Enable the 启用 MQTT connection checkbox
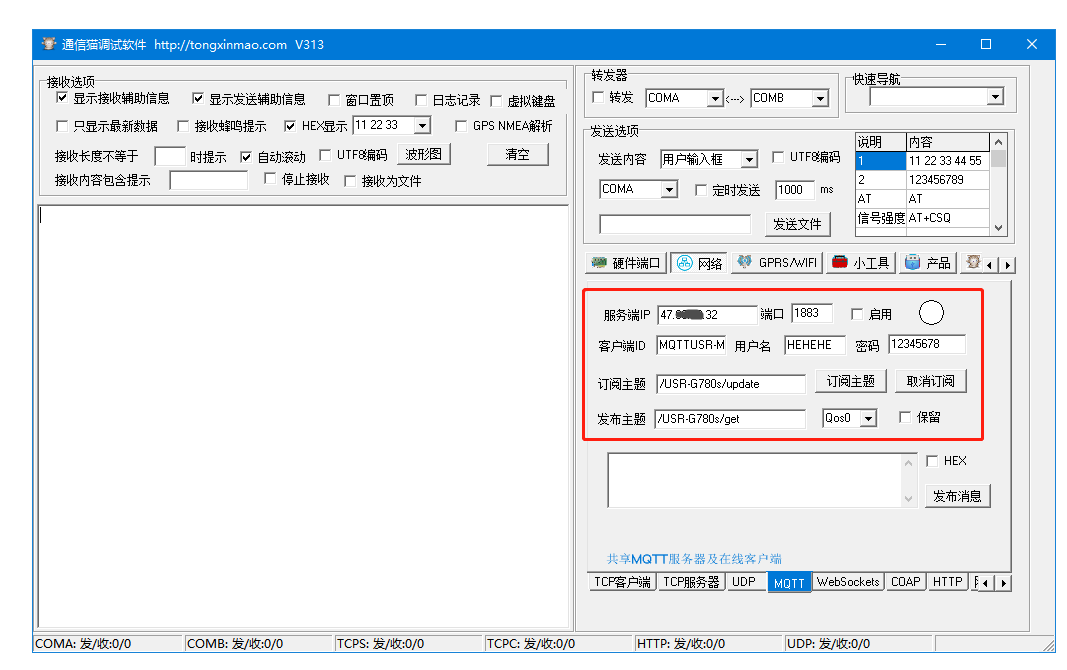This screenshot has width=1067, height=670. click(857, 315)
